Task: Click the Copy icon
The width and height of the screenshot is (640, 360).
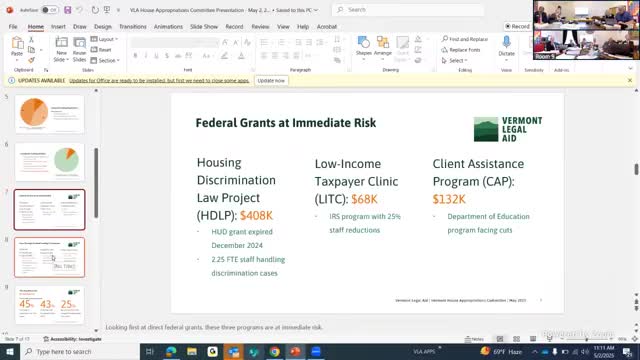Action: point(31,50)
